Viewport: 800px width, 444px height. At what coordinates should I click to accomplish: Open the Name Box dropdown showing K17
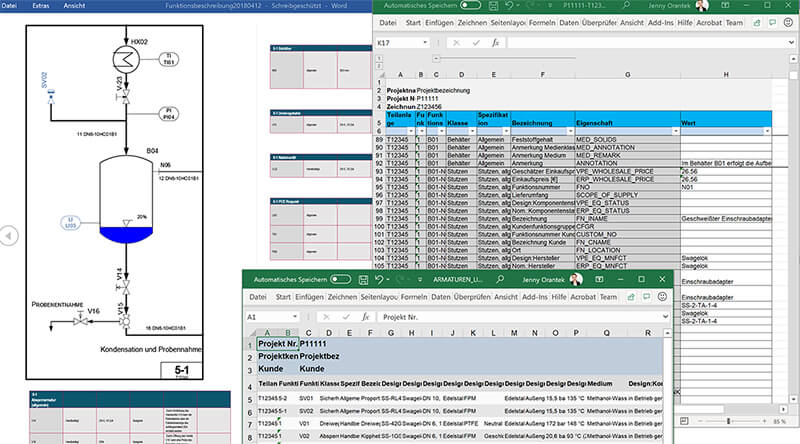425,43
